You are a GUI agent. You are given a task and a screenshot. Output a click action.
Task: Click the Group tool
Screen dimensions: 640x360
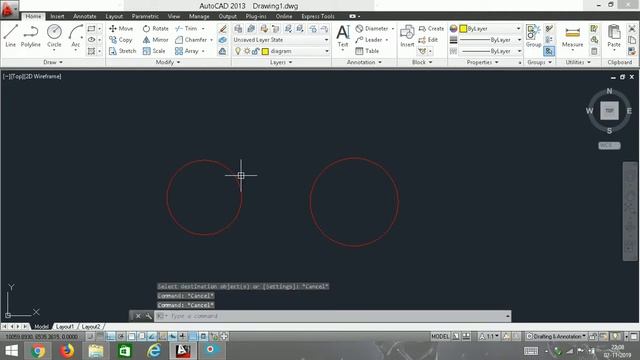[x=533, y=36]
